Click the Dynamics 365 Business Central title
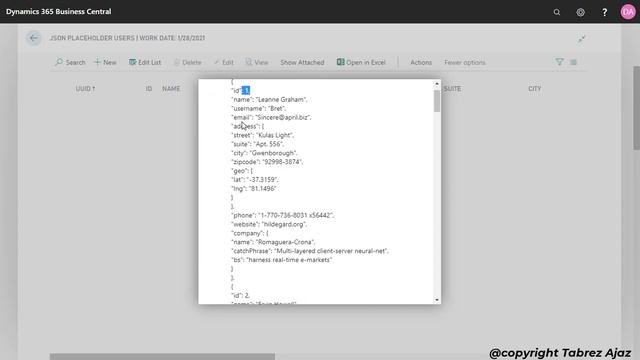The height and width of the screenshot is (360, 640). (x=58, y=11)
